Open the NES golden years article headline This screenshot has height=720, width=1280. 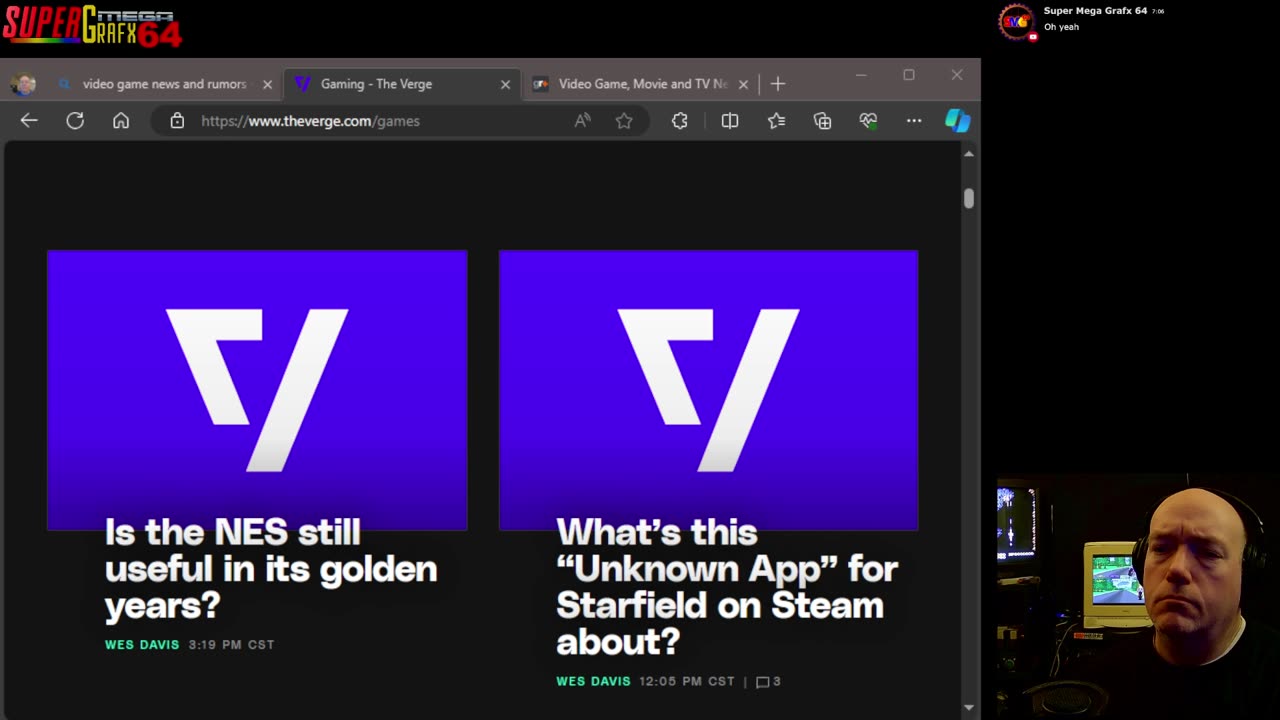[x=270, y=569]
